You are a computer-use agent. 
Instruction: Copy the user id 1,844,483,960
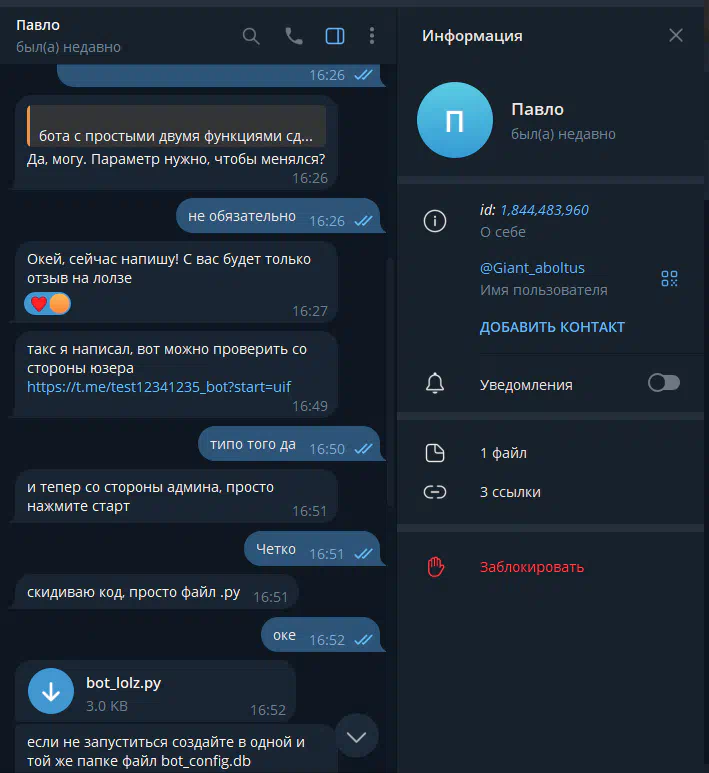coord(544,210)
